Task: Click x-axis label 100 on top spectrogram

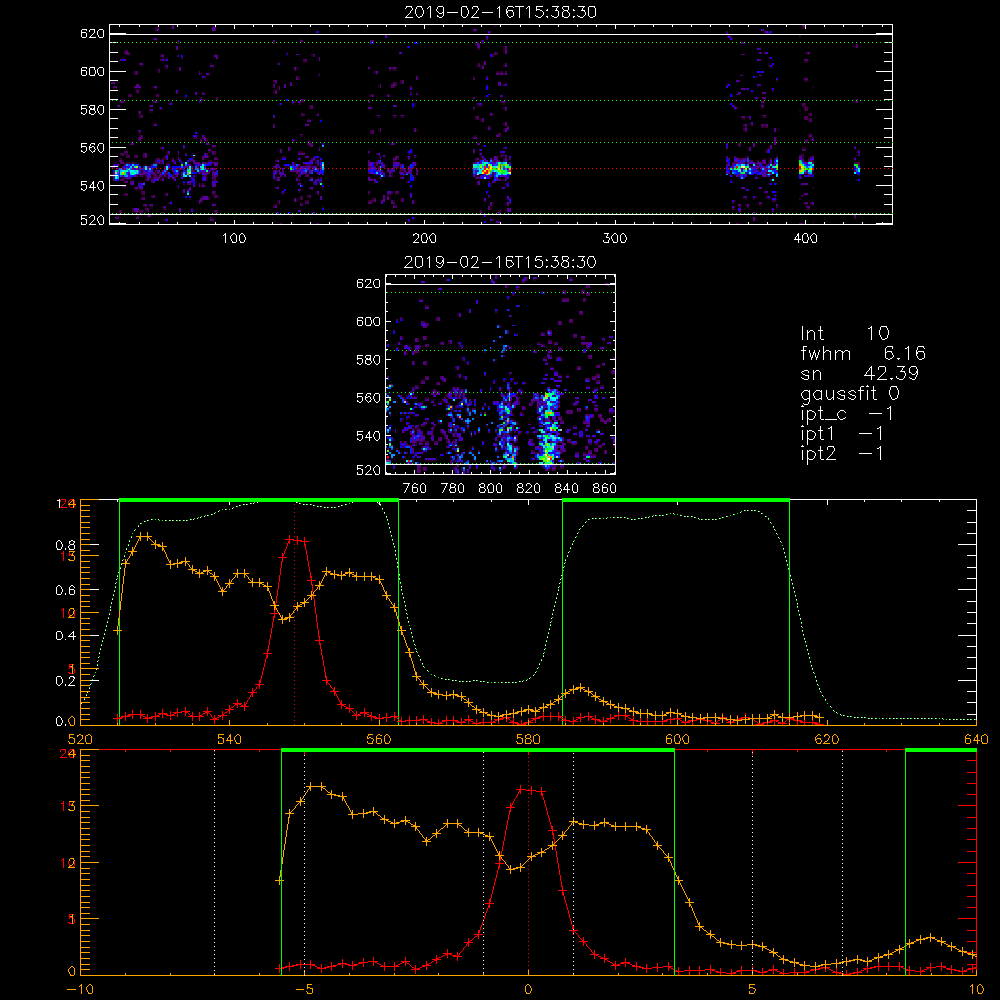Action: point(234,239)
